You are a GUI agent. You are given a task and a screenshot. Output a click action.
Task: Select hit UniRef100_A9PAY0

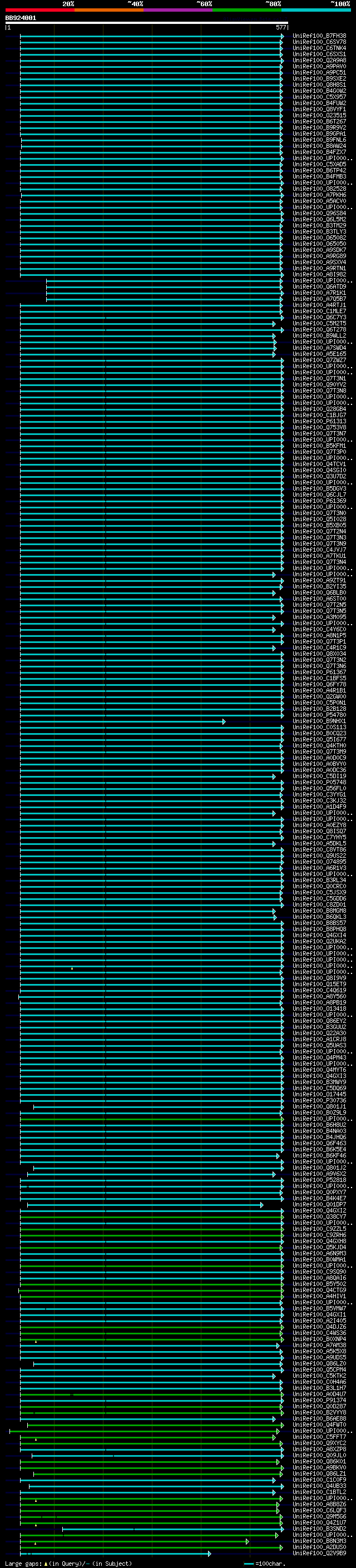coord(319,66)
